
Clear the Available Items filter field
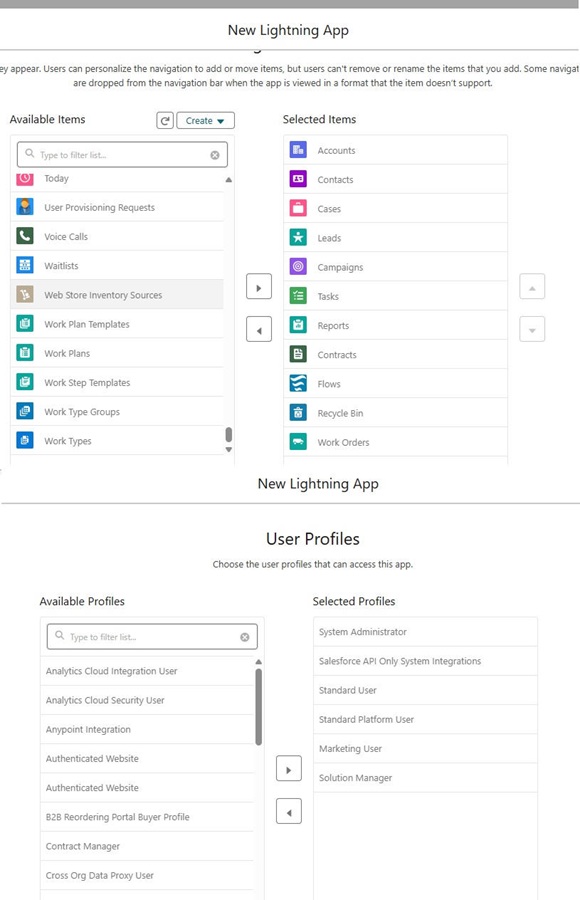pos(215,155)
